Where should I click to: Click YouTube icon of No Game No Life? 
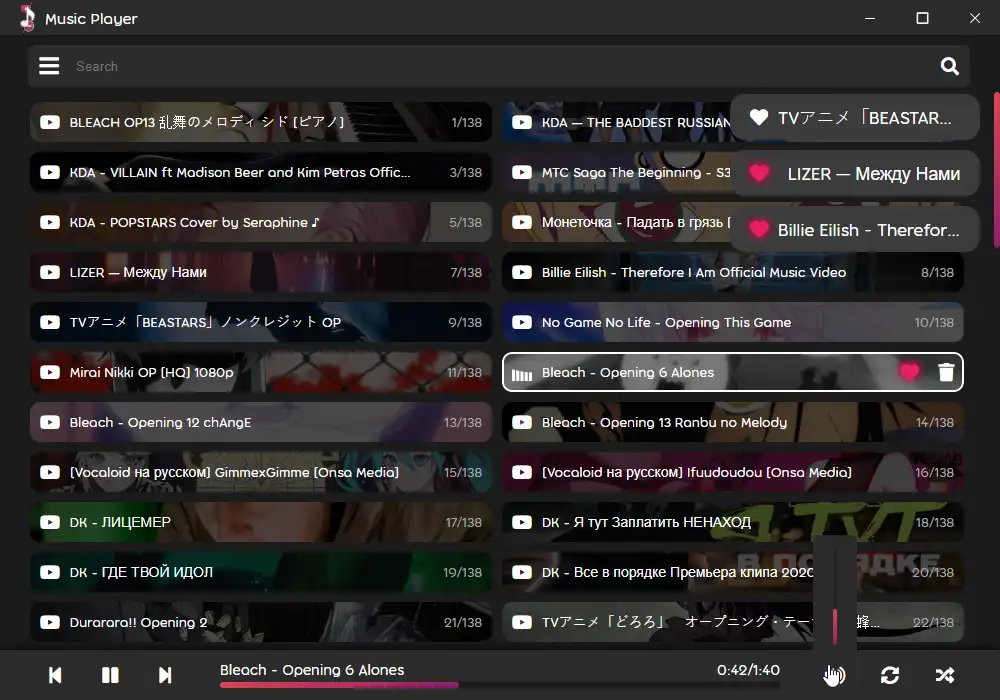point(522,322)
